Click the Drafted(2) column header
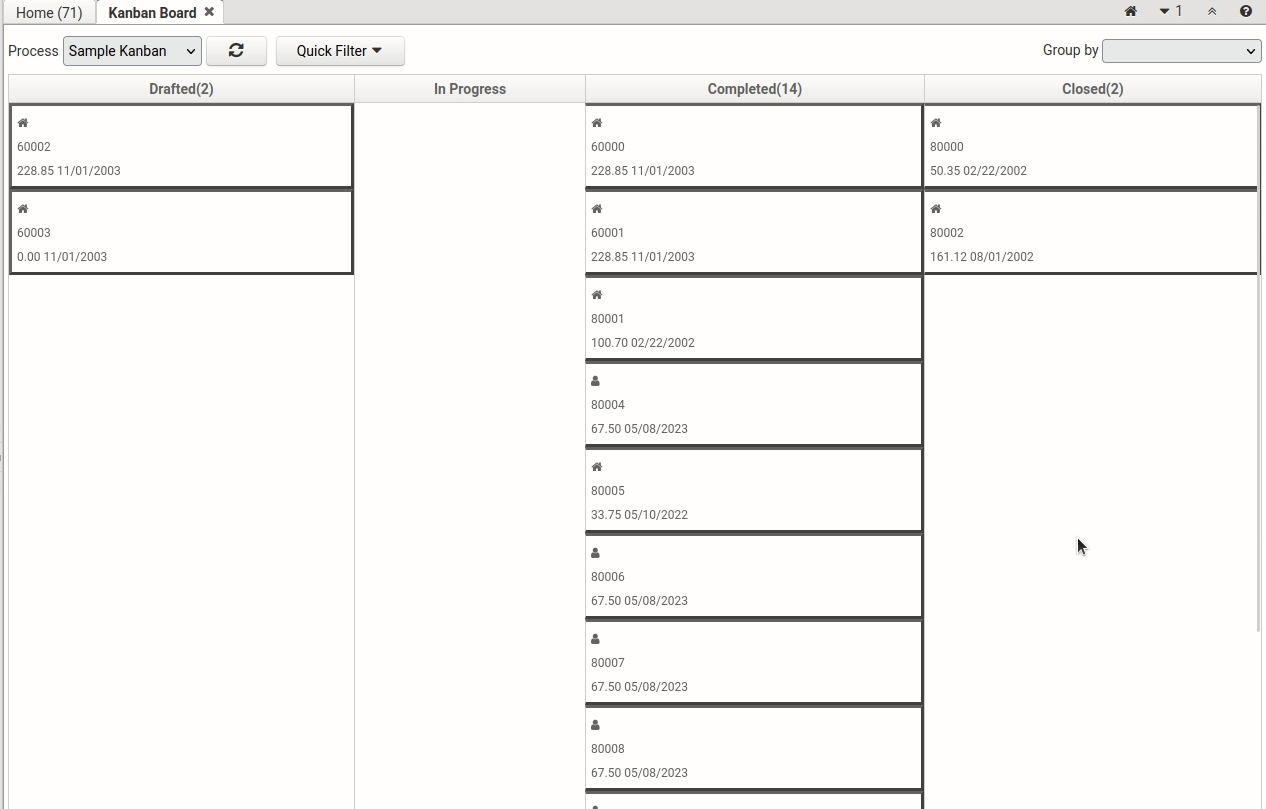This screenshot has width=1266, height=809. pyautogui.click(x=181, y=89)
